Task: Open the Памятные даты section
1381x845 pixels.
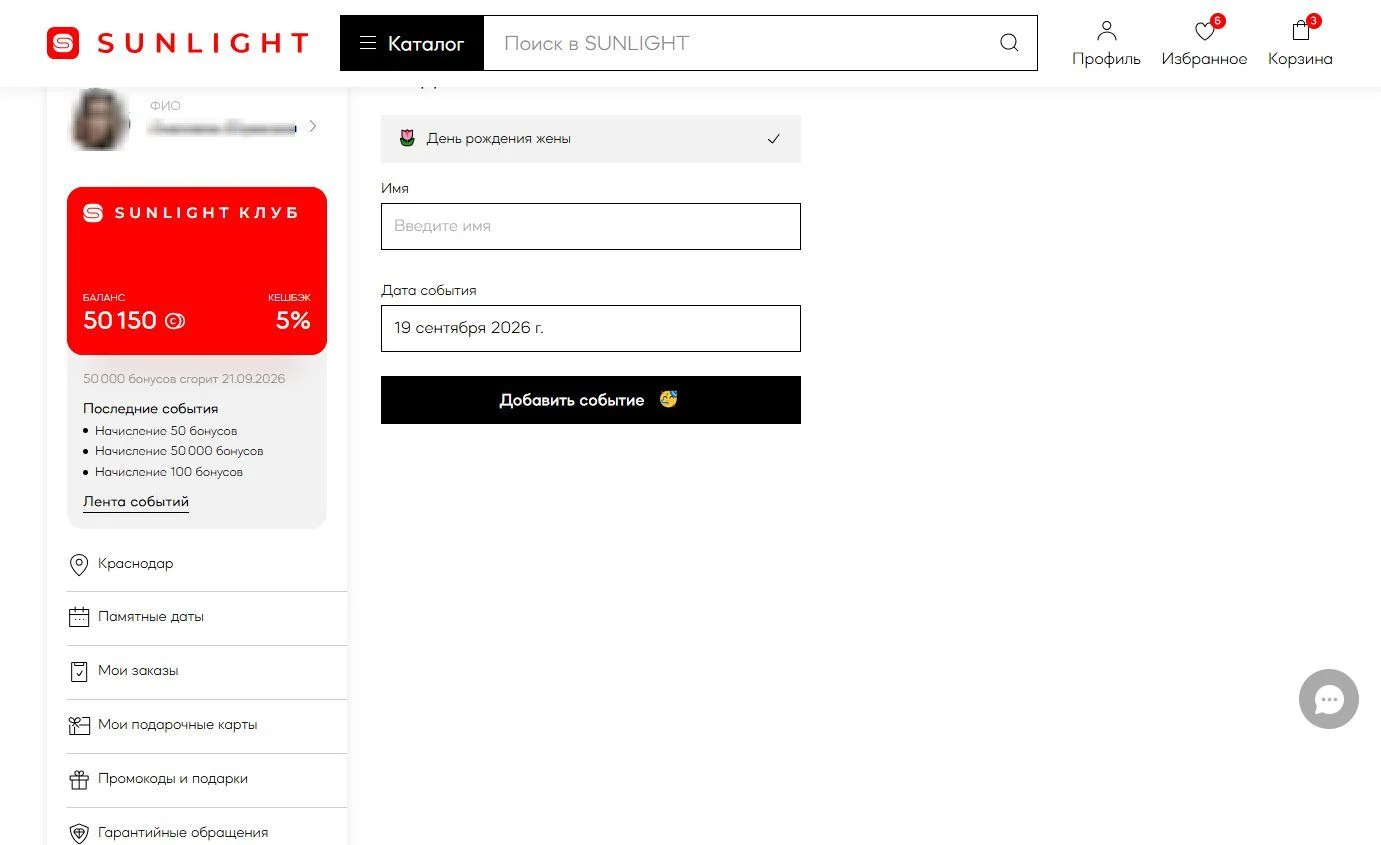Action: (151, 617)
